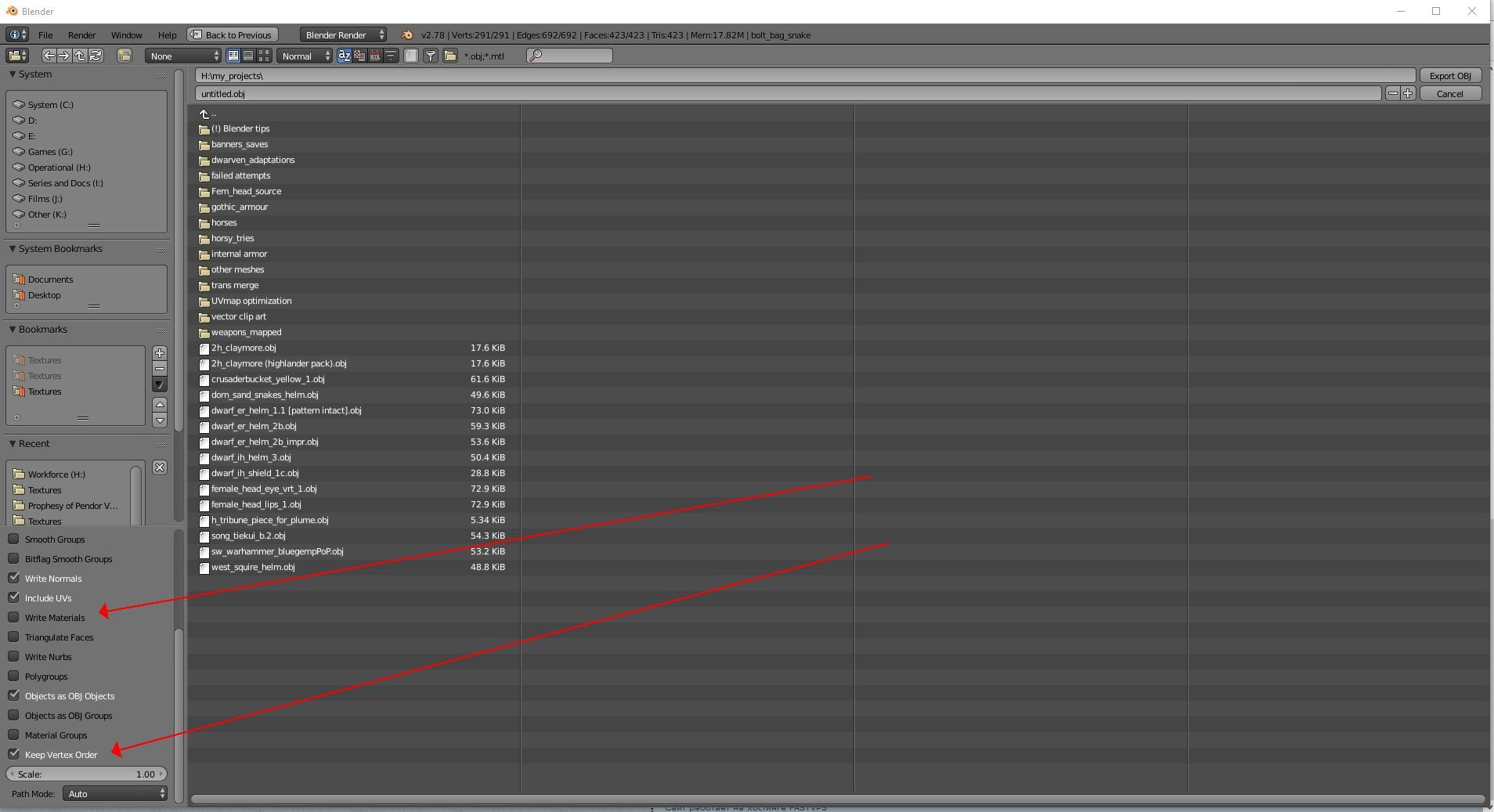Toggle folder filter icon
The image size is (1494, 812).
pos(450,56)
